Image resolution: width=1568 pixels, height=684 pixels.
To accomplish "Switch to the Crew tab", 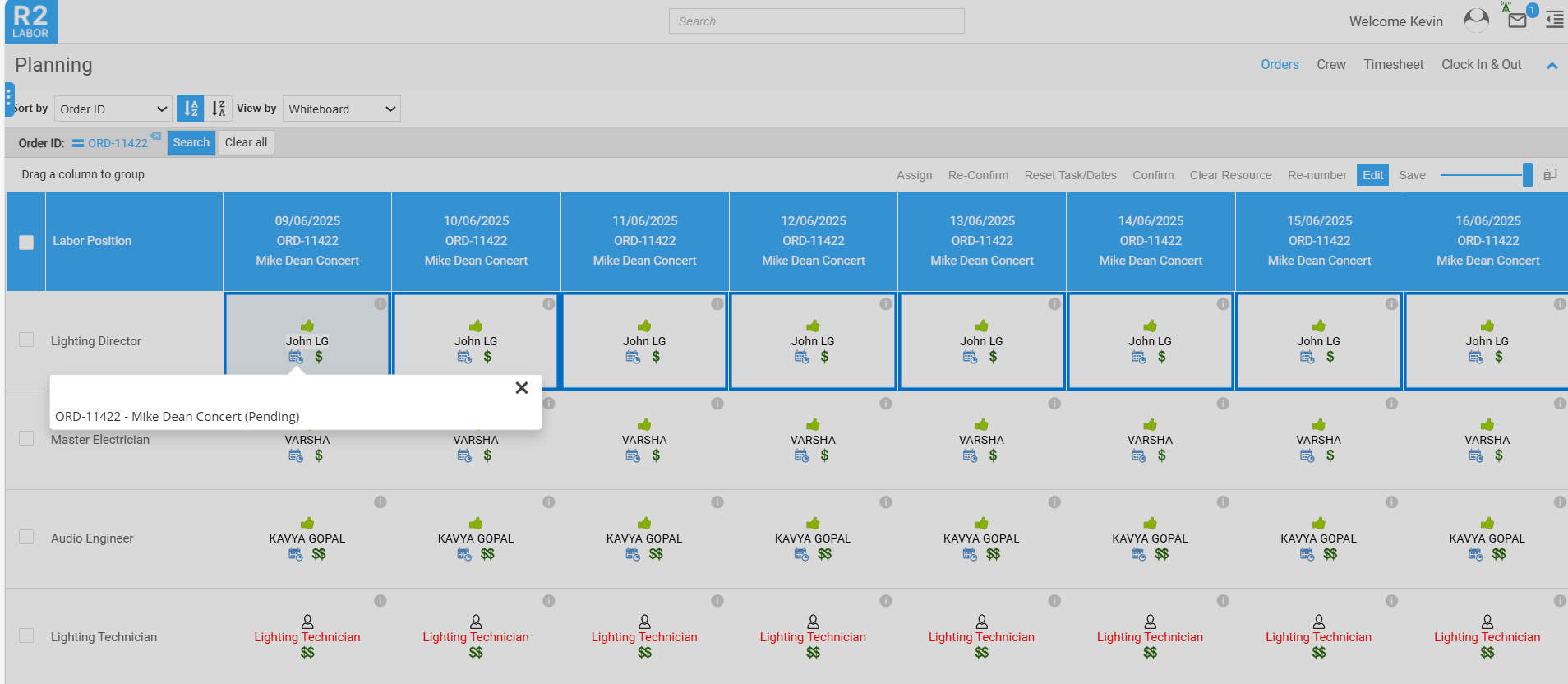I will tap(1330, 64).
